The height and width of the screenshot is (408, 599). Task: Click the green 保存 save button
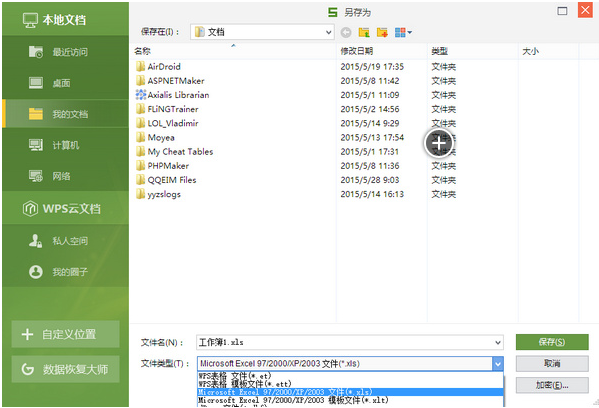(x=552, y=342)
